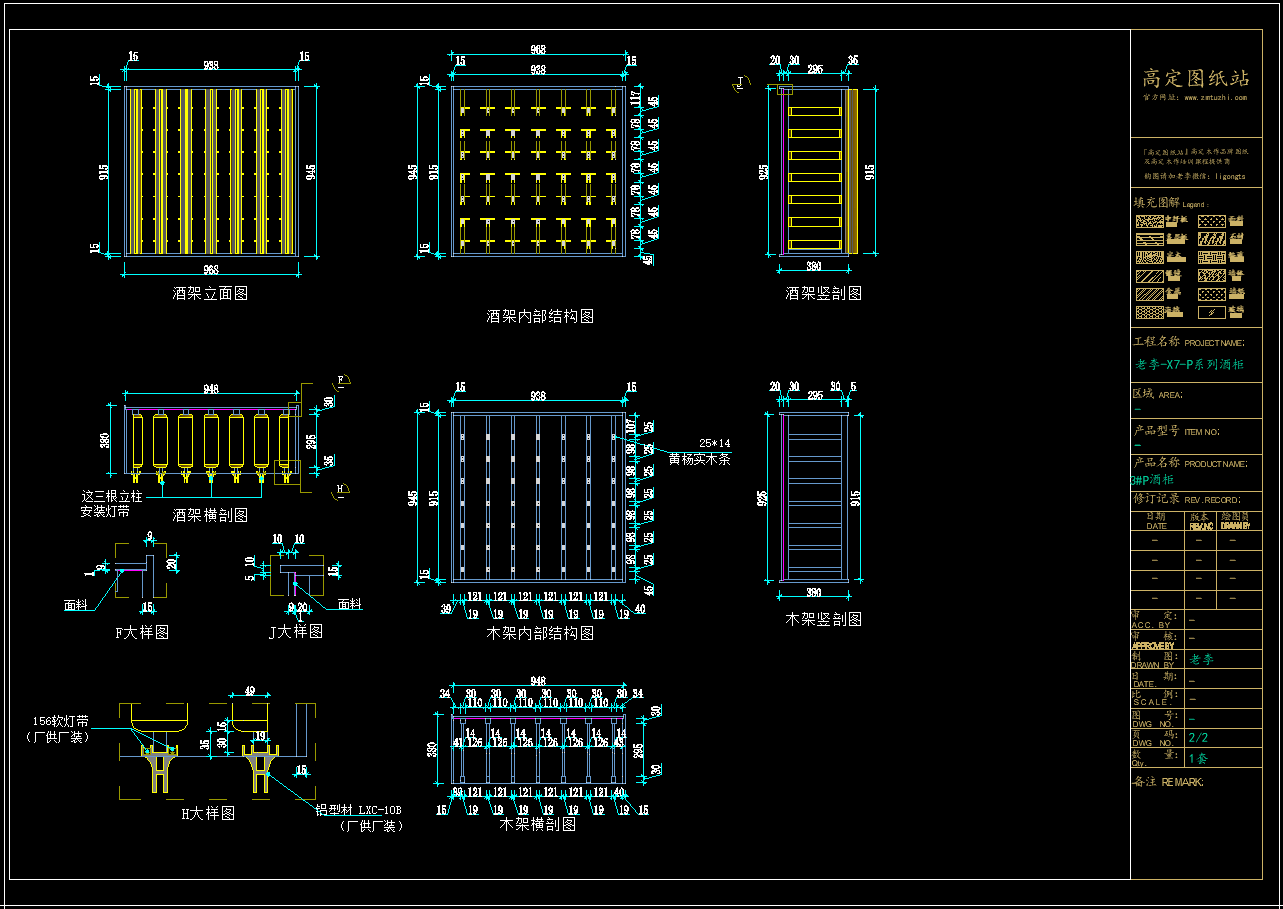Screen dimensions: 1283x909
Task: Click the 木架横剖图 title text
Action: (538, 825)
